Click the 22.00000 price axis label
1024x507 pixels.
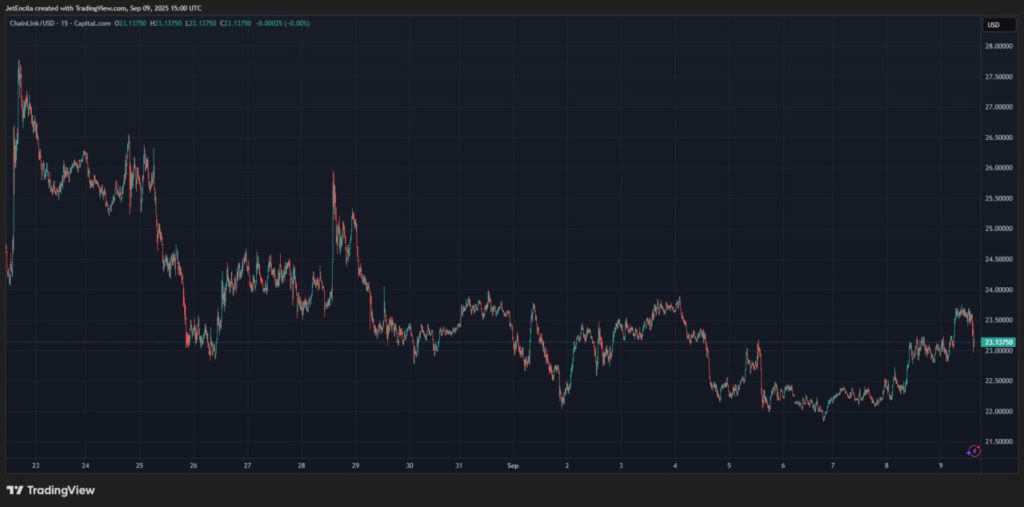(x=999, y=412)
